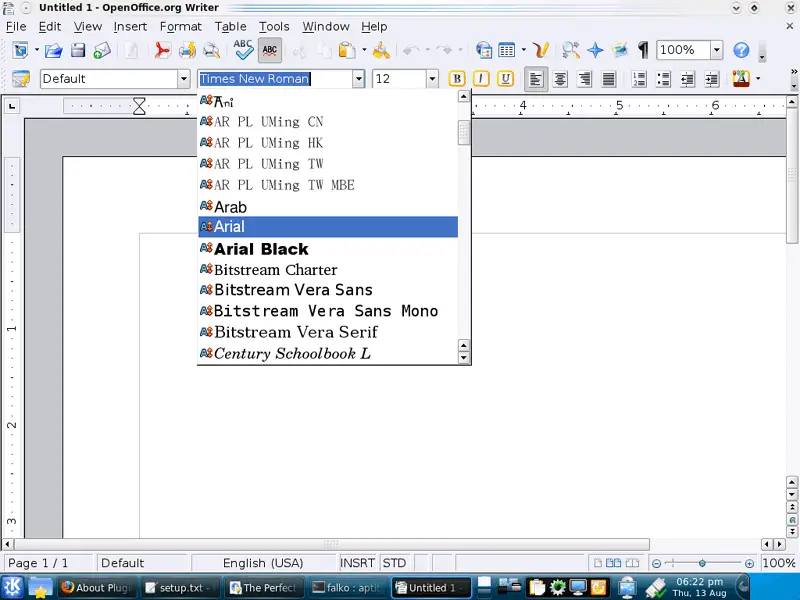This screenshot has height=600, width=800.
Task: Expand the Table size dropdown arrow
Action: click(523, 50)
